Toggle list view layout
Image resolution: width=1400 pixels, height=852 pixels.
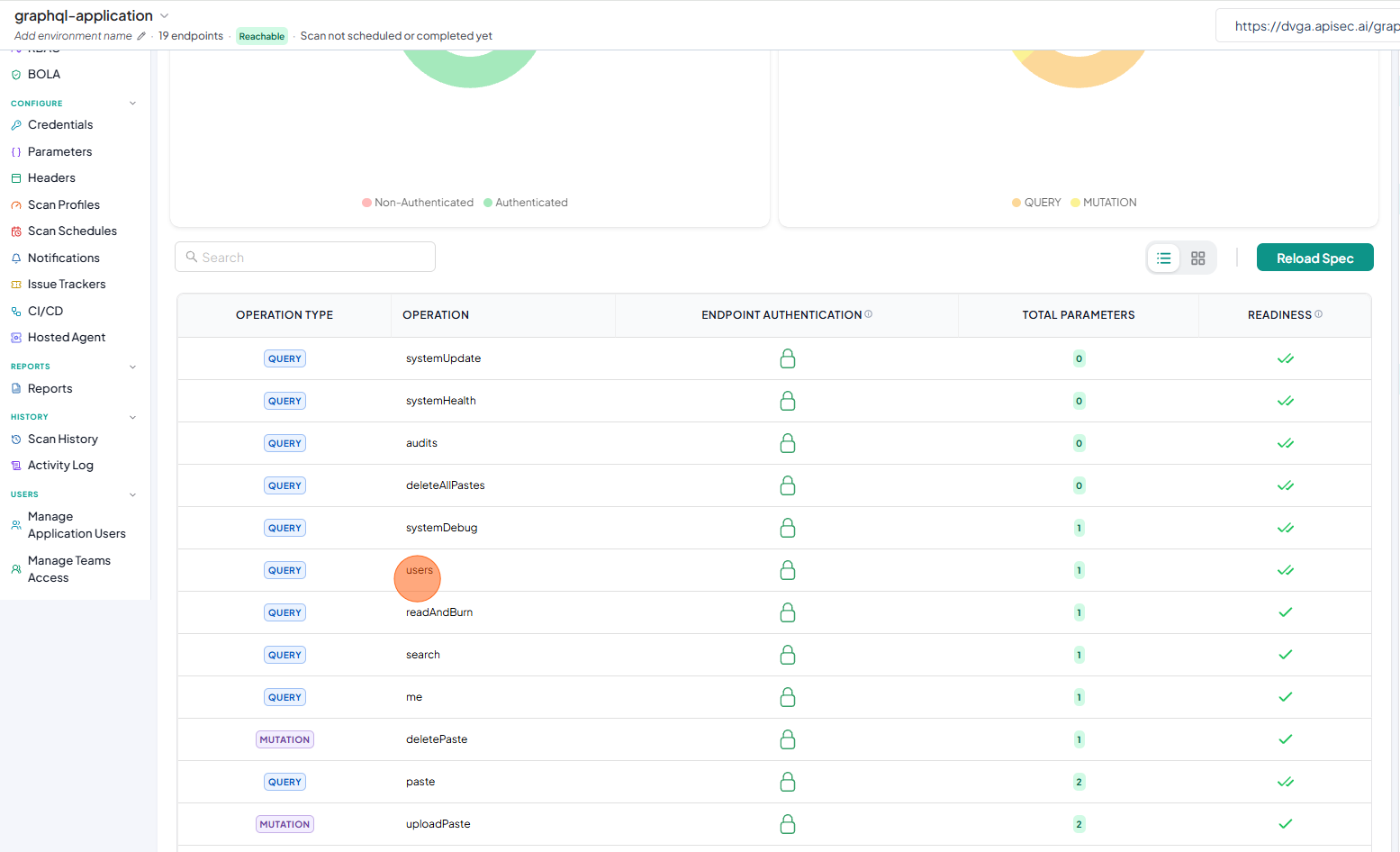(1163, 258)
